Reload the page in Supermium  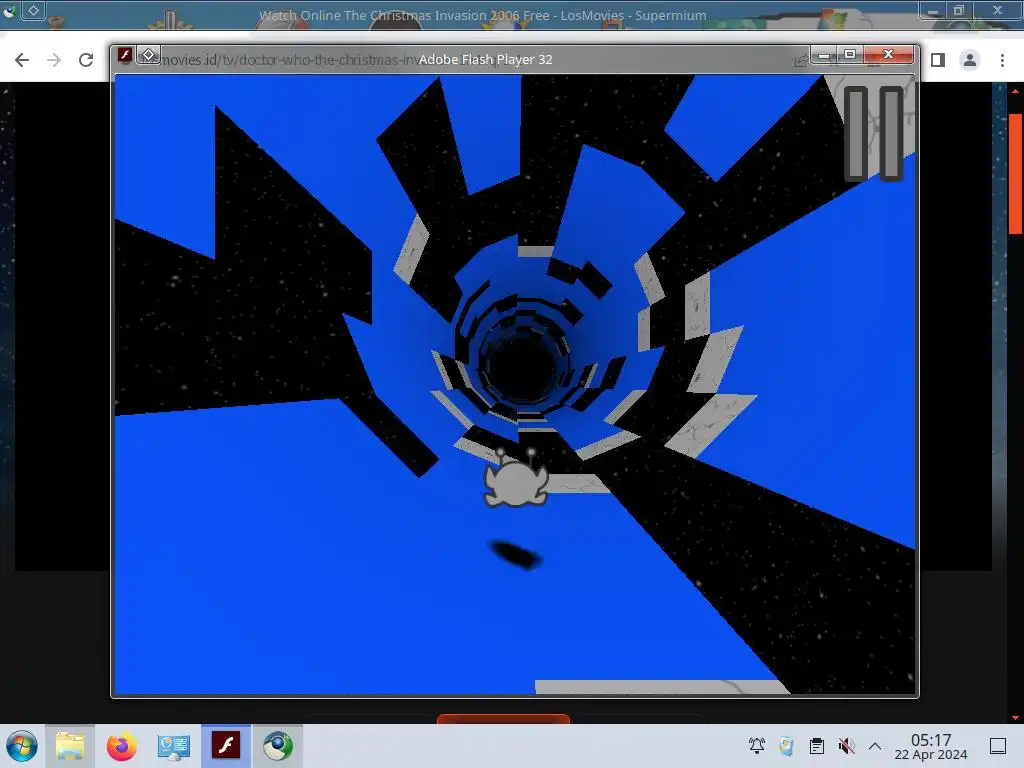86,60
